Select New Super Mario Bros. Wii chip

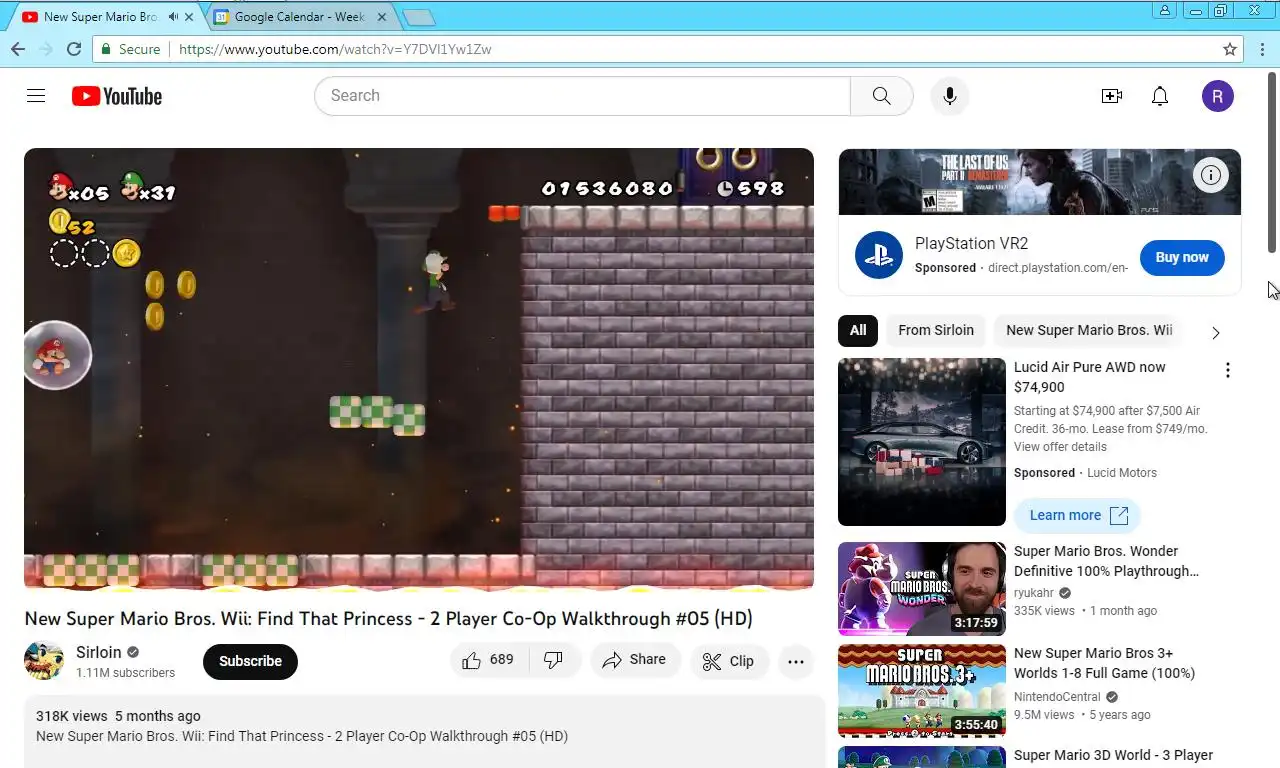1089,330
